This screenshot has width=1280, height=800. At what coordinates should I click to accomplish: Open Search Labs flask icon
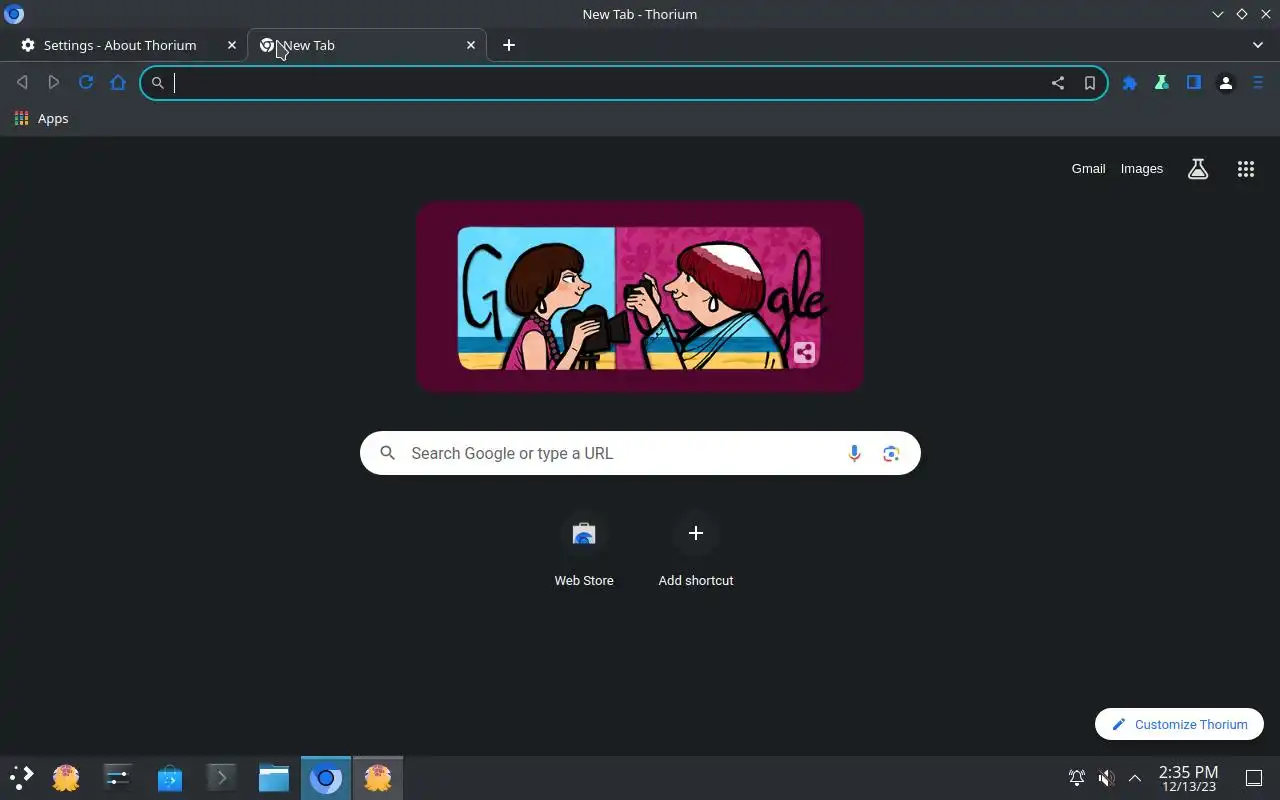1198,169
